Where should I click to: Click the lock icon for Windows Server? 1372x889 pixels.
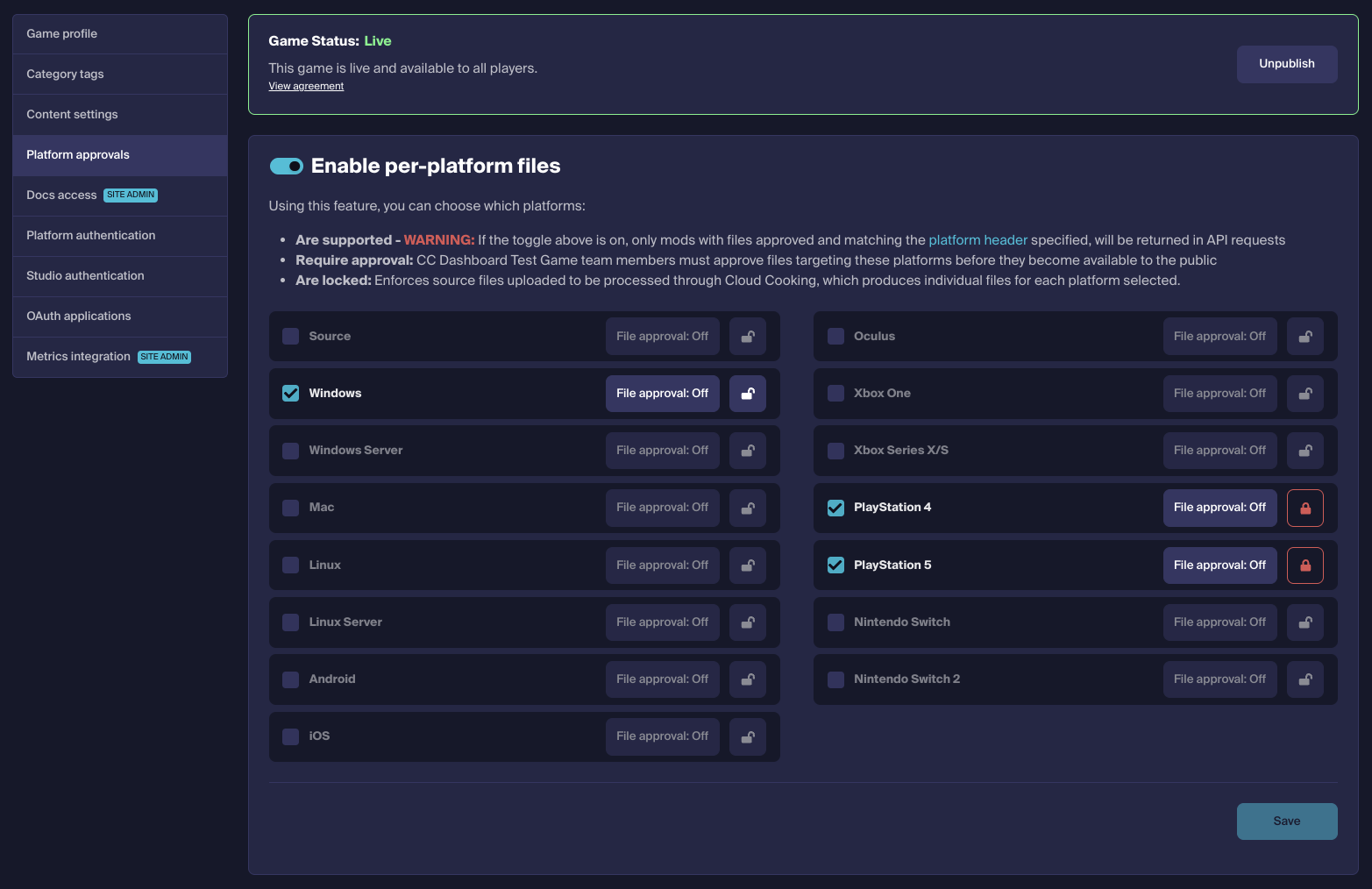(748, 451)
